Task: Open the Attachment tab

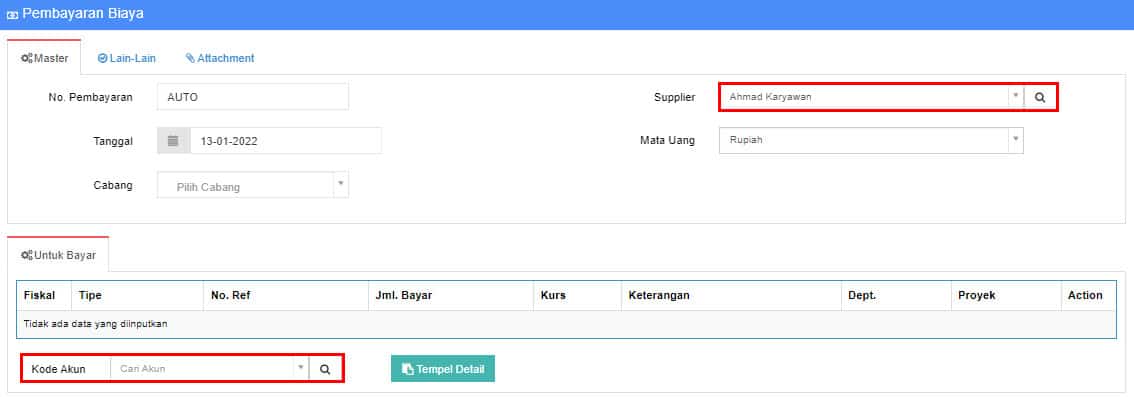Action: tap(220, 58)
